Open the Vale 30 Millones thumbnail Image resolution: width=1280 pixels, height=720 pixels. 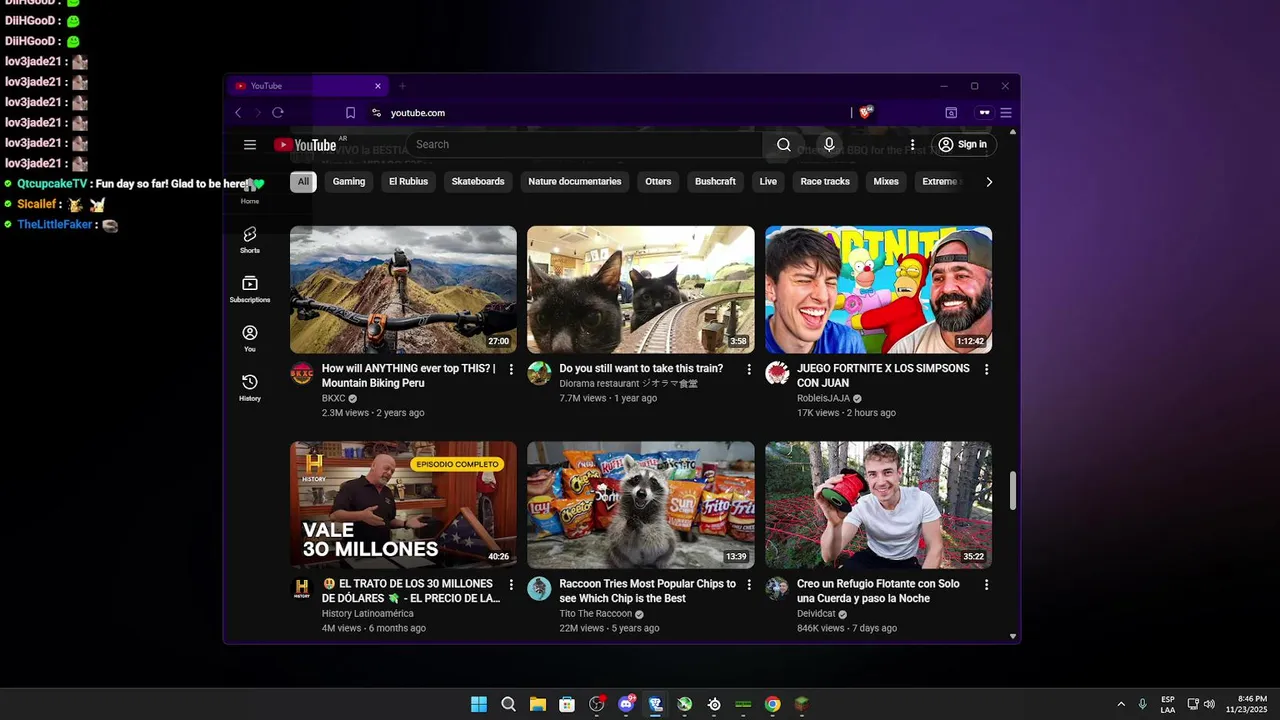(x=403, y=505)
